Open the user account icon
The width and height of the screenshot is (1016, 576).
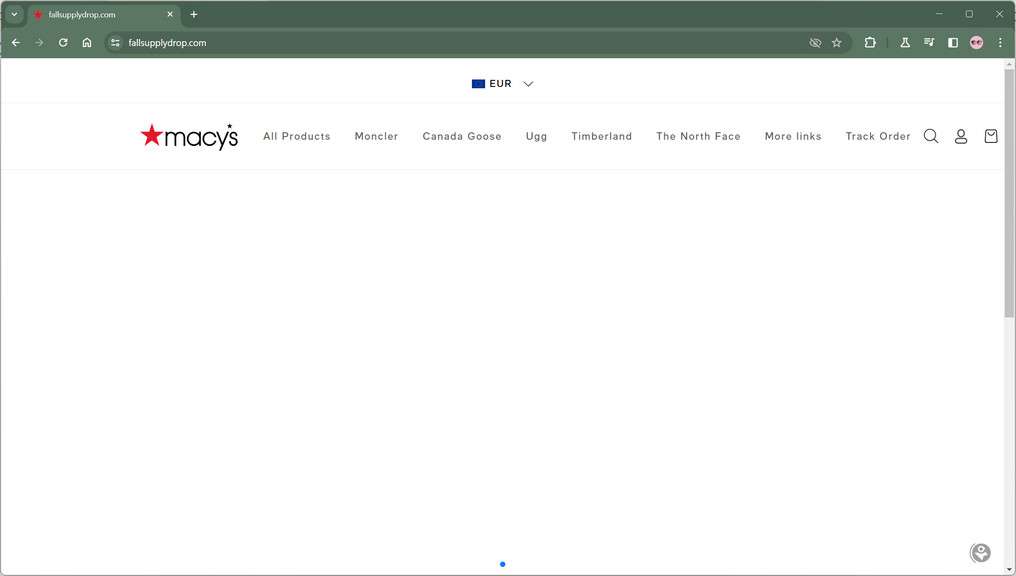(961, 136)
